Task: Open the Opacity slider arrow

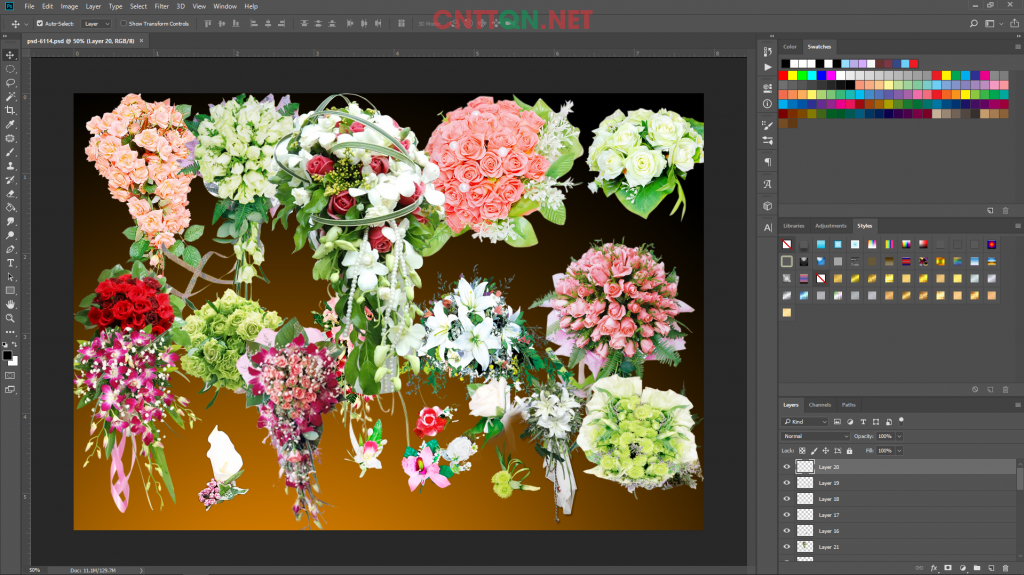Action: tap(899, 436)
